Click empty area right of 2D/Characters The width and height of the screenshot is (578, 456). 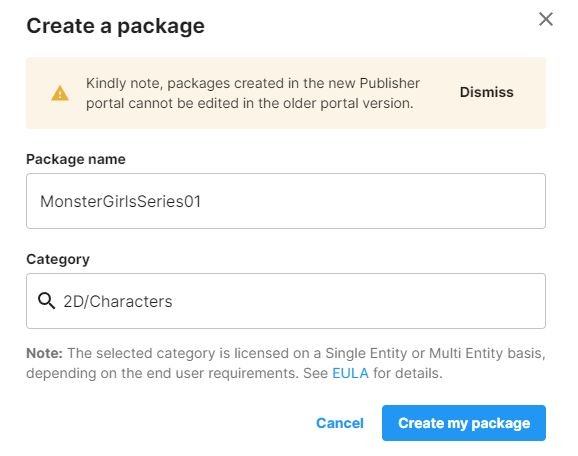pyautogui.click(x=358, y=301)
